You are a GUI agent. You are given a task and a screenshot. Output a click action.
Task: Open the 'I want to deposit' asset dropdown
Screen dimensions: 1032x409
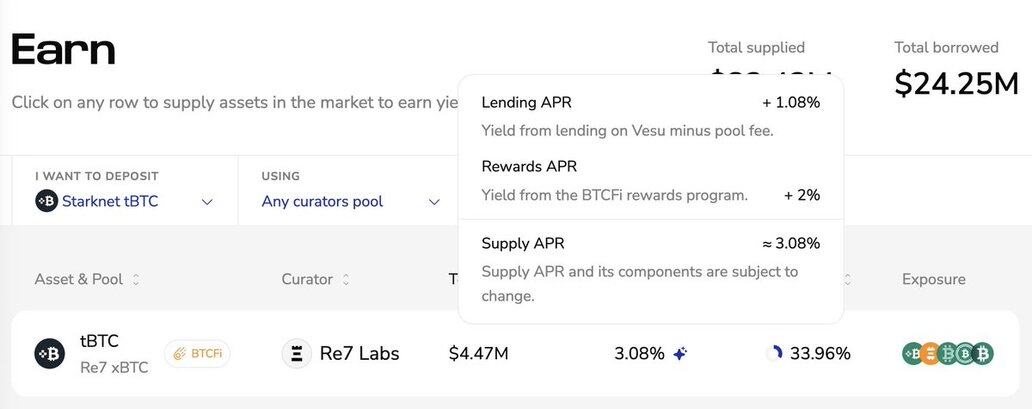(x=124, y=202)
